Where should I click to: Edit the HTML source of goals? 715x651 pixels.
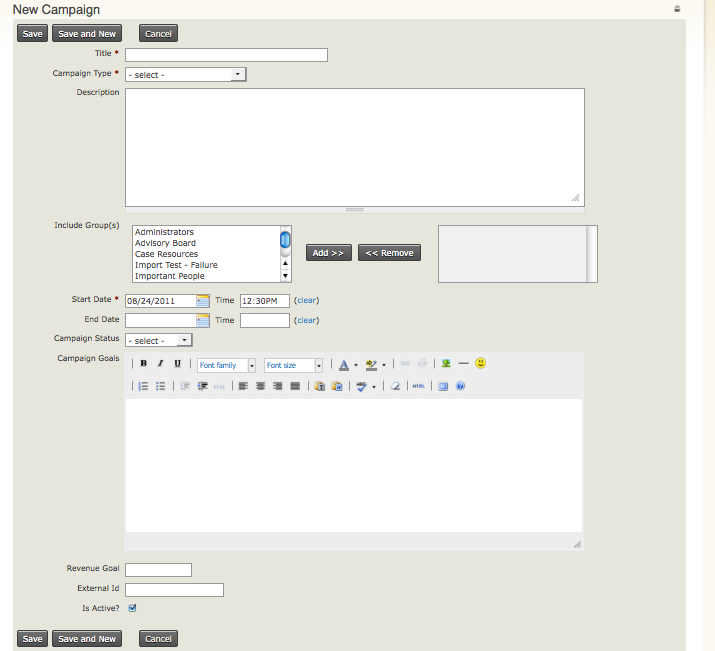(419, 386)
